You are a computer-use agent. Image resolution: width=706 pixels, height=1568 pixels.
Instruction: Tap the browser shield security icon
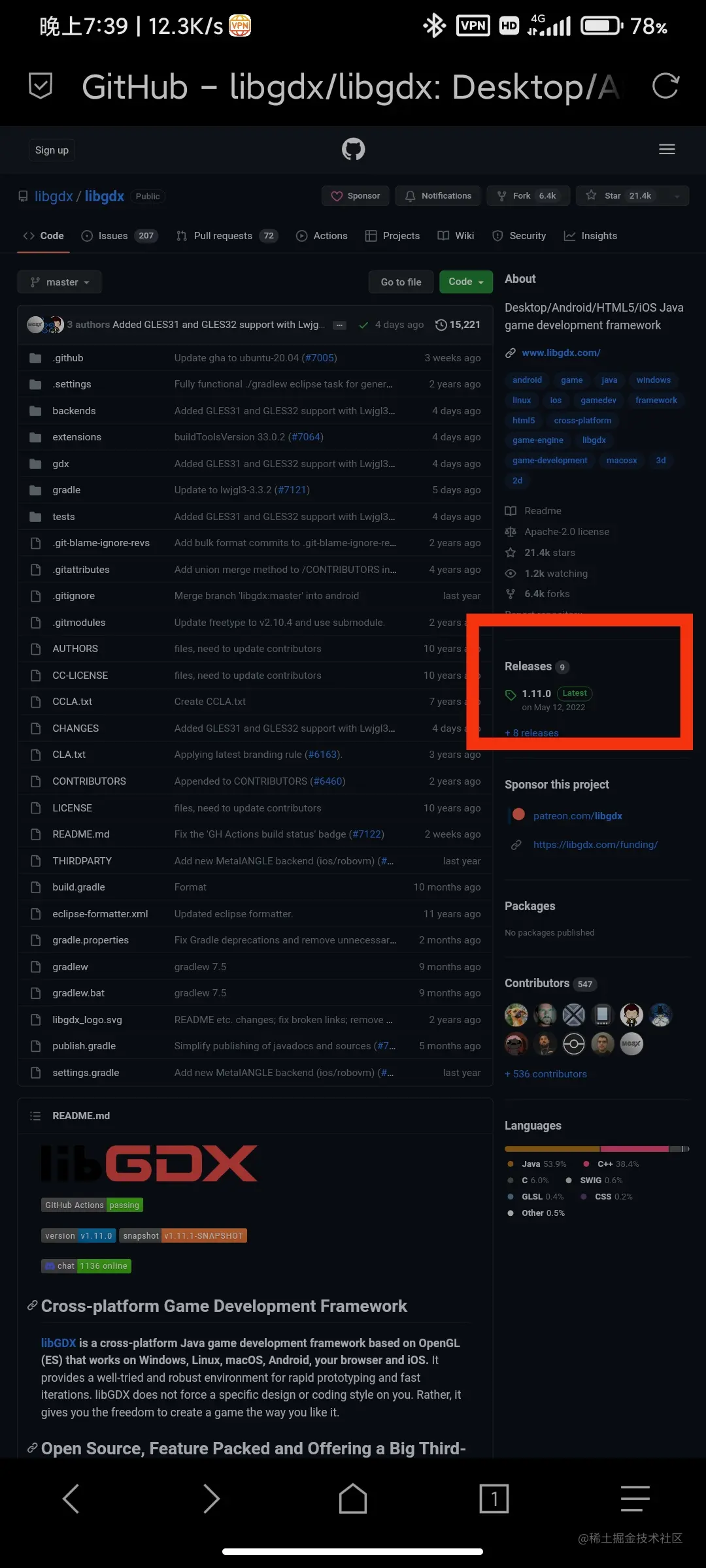pyautogui.click(x=41, y=86)
